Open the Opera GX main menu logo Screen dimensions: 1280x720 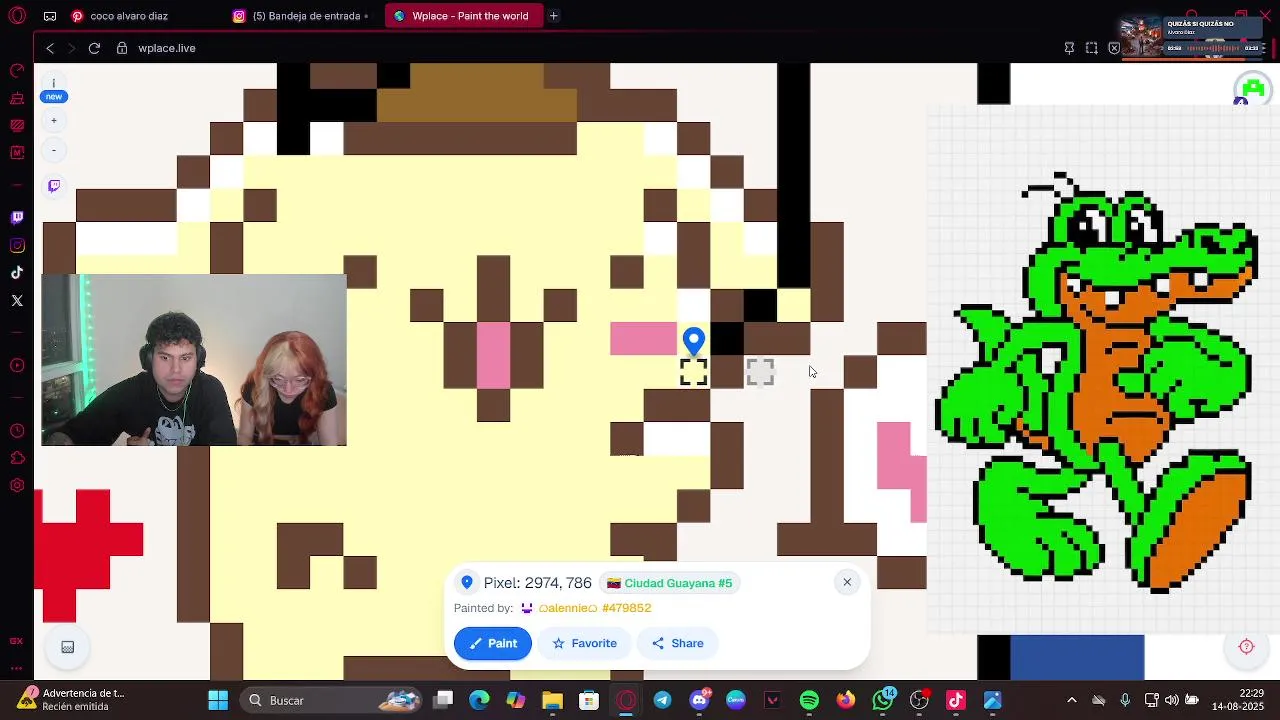[16, 16]
